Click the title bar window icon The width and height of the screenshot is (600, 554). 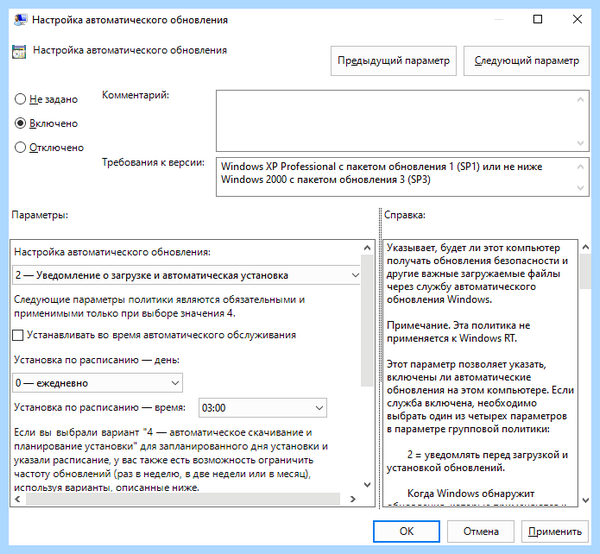click(20, 20)
